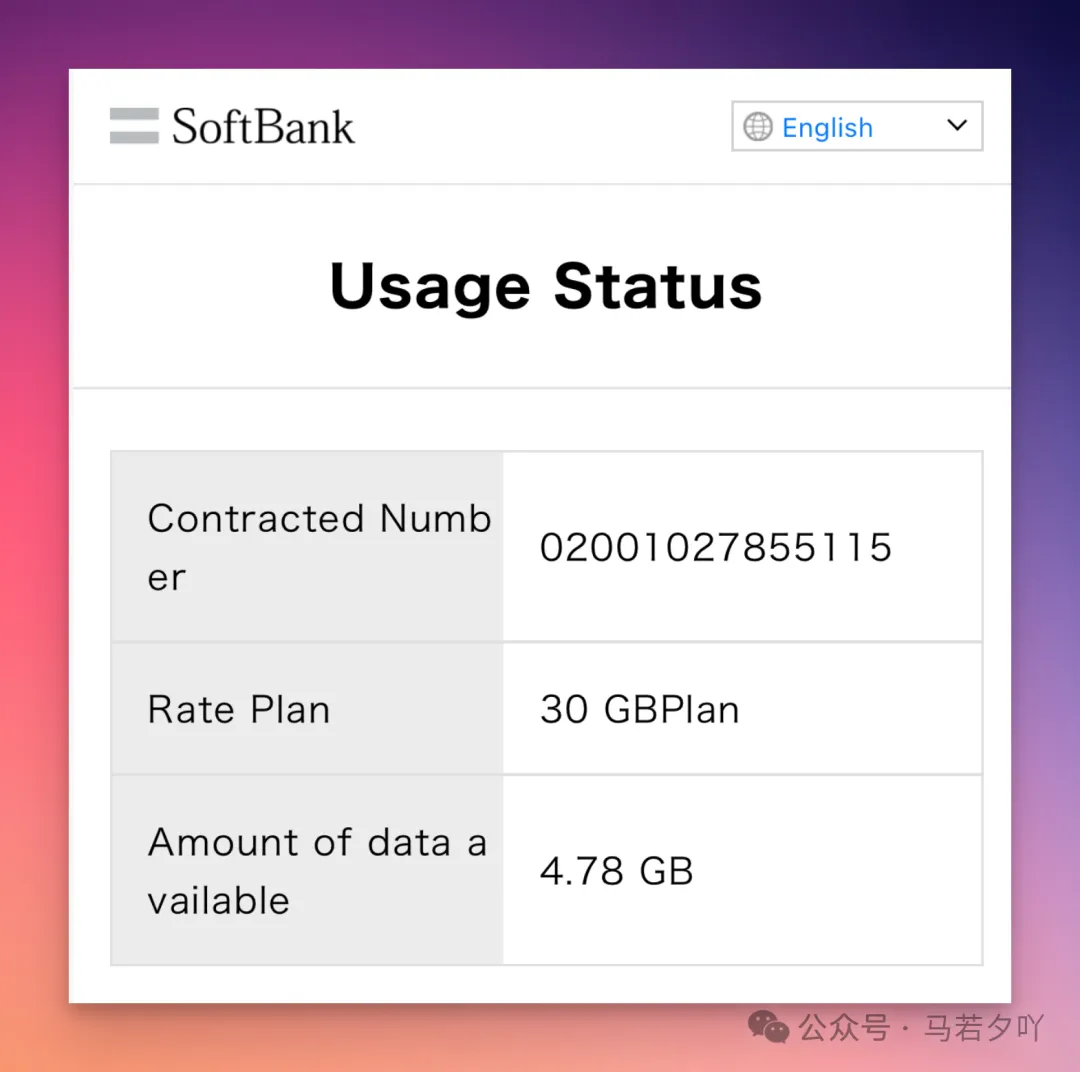1080x1072 pixels.
Task: Click the word "vailable" on the wrapped line
Action: pos(218,900)
